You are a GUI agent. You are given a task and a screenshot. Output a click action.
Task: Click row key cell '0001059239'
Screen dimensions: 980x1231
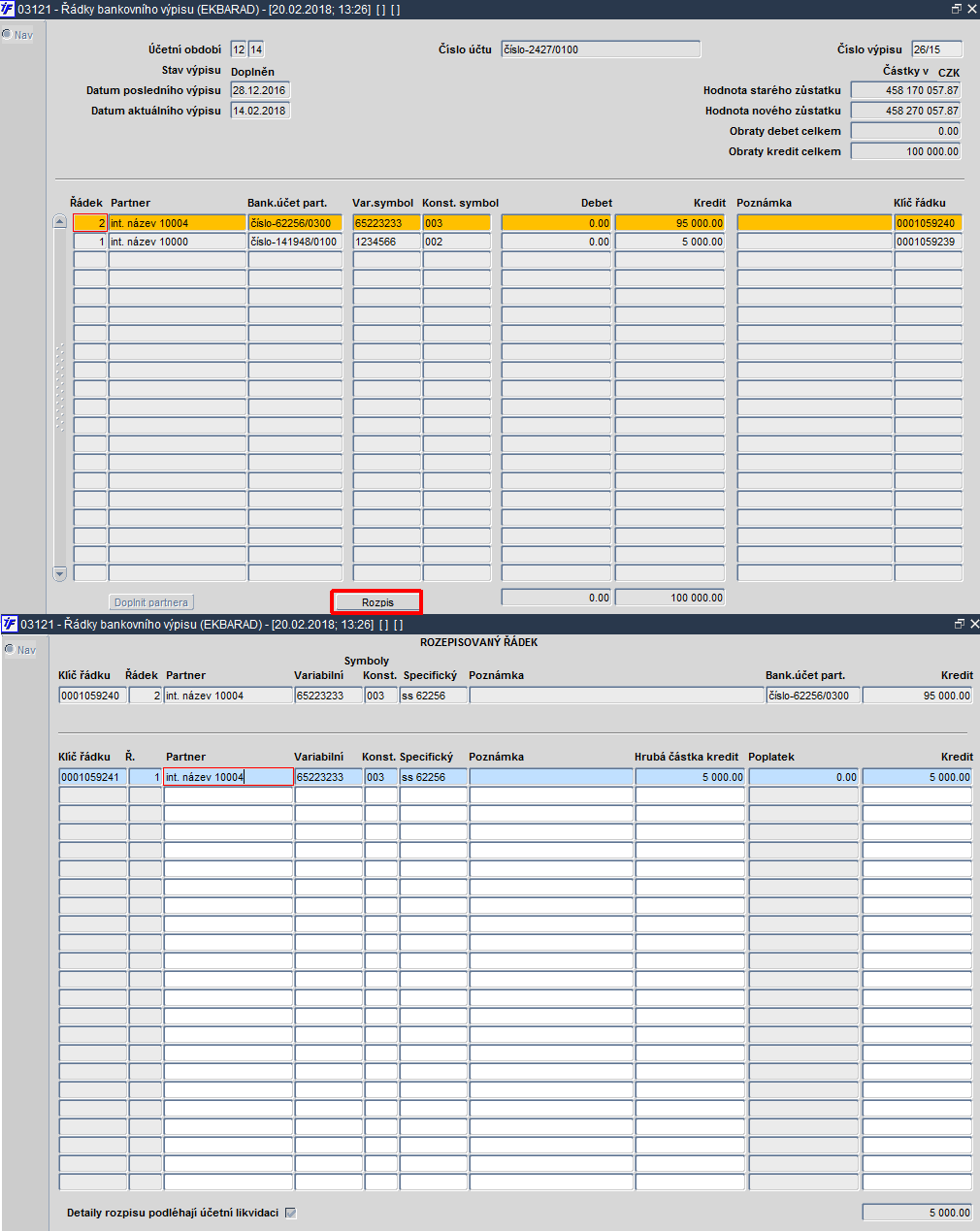click(929, 242)
